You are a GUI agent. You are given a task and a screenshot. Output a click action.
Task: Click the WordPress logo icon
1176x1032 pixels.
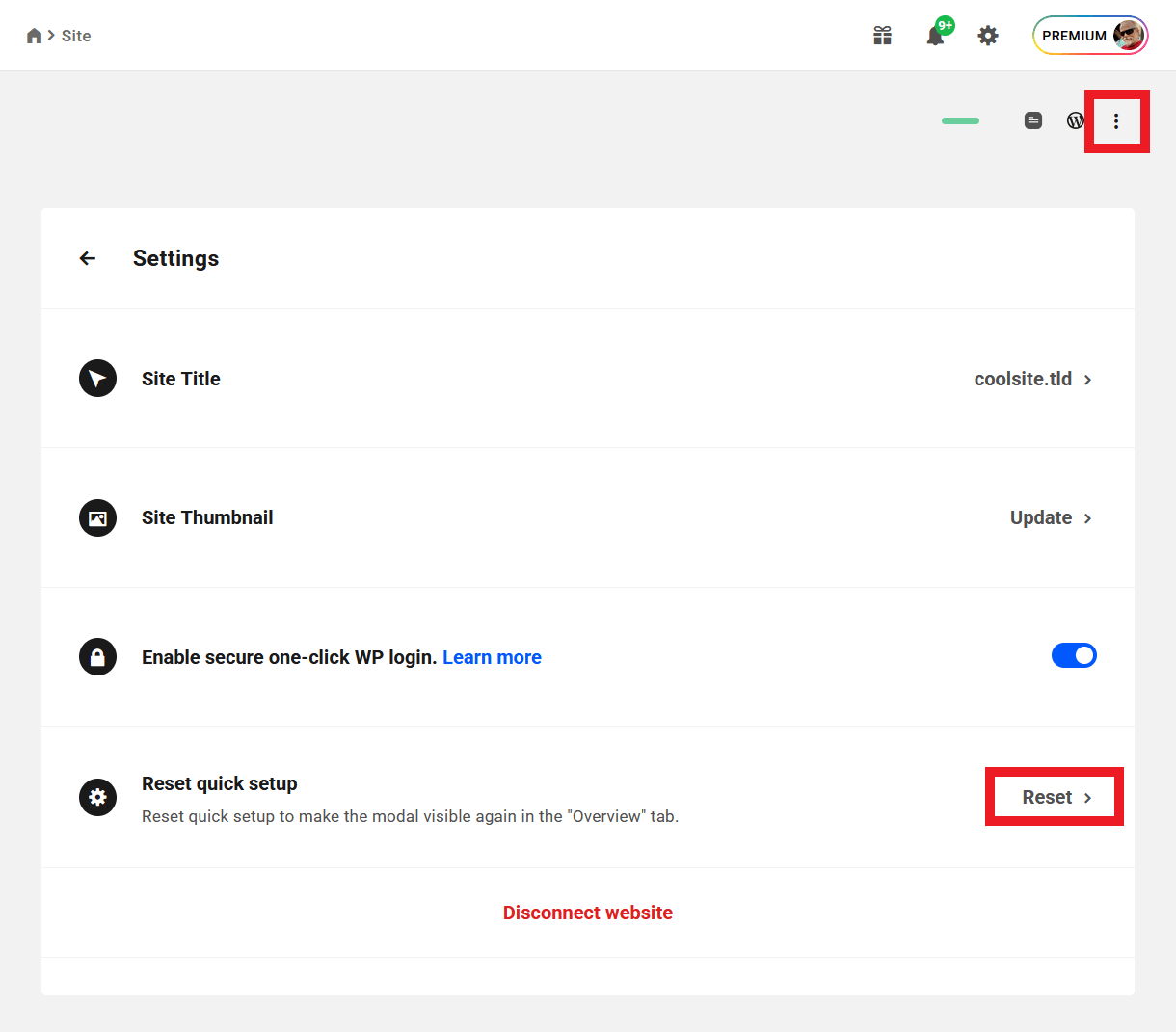click(1075, 120)
